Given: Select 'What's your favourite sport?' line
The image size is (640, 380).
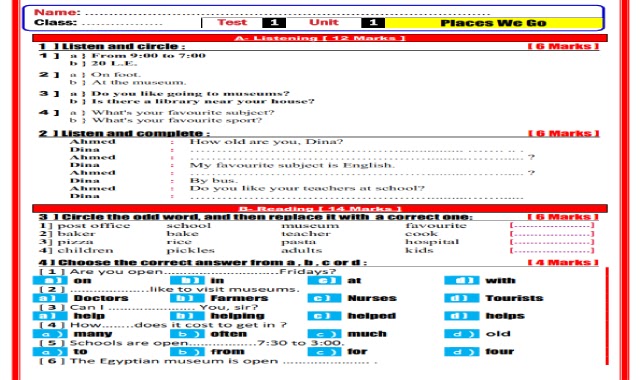Looking at the screenshot, I should [x=176, y=120].
